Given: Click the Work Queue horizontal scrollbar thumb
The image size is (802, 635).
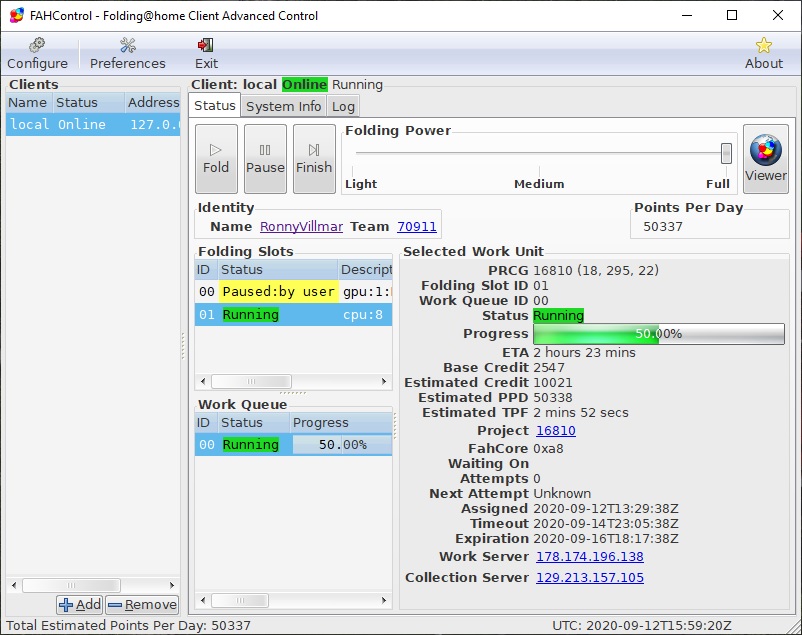Looking at the screenshot, I should point(240,600).
